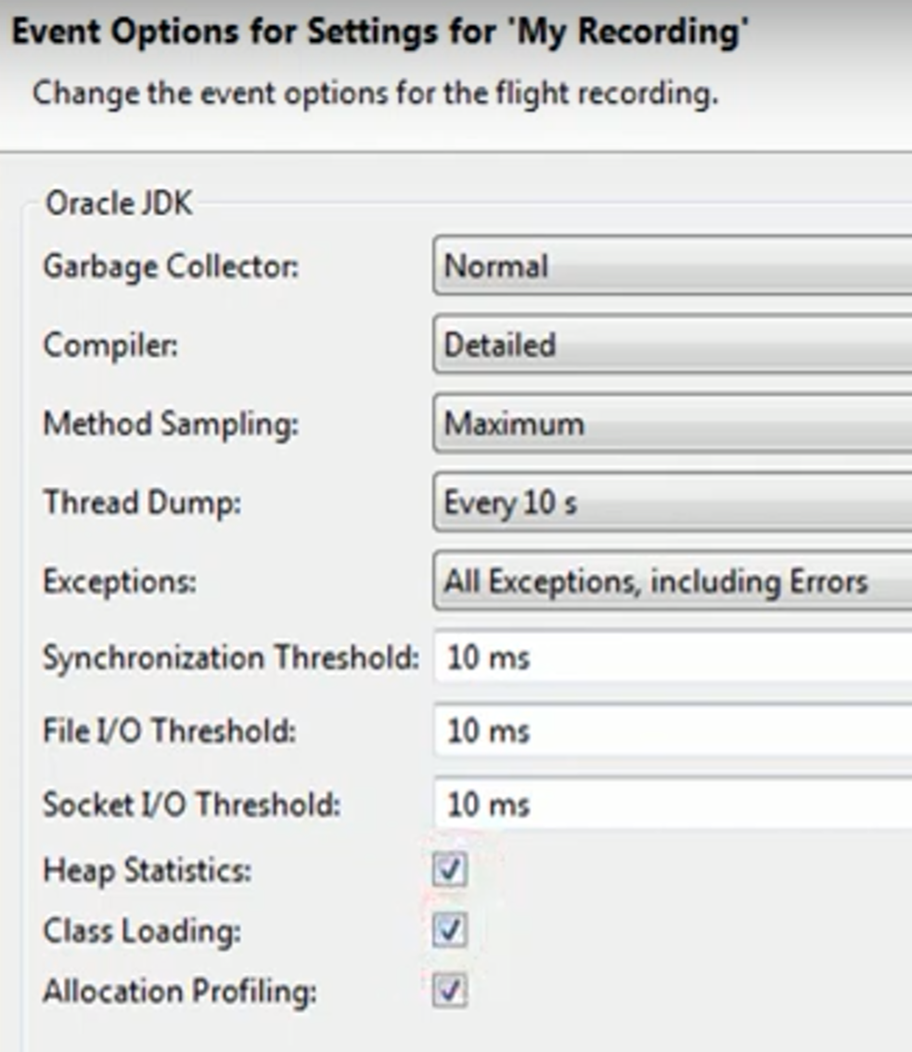912x1052 pixels.
Task: Click the 'Thread Dump:' label
Action: [x=142, y=502]
